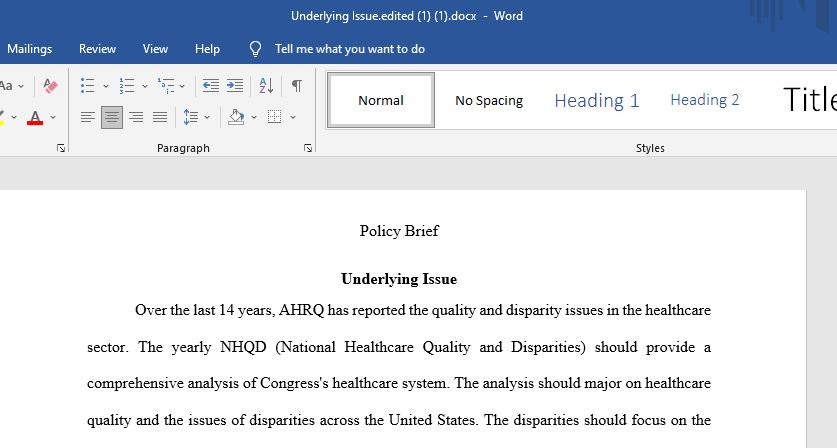This screenshot has height=448, width=837.
Task: Toggle Show/Hide paragraph marks
Action: 297,85
